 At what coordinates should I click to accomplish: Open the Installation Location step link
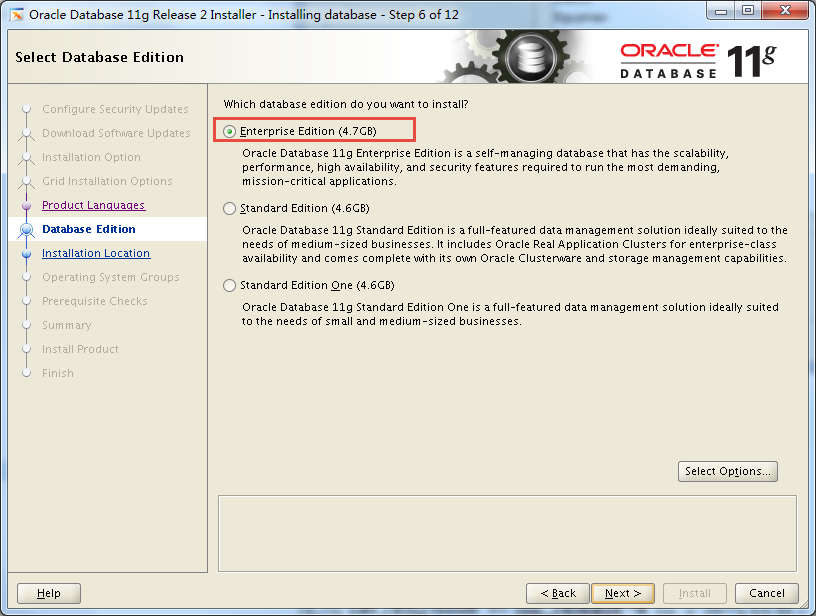(96, 253)
